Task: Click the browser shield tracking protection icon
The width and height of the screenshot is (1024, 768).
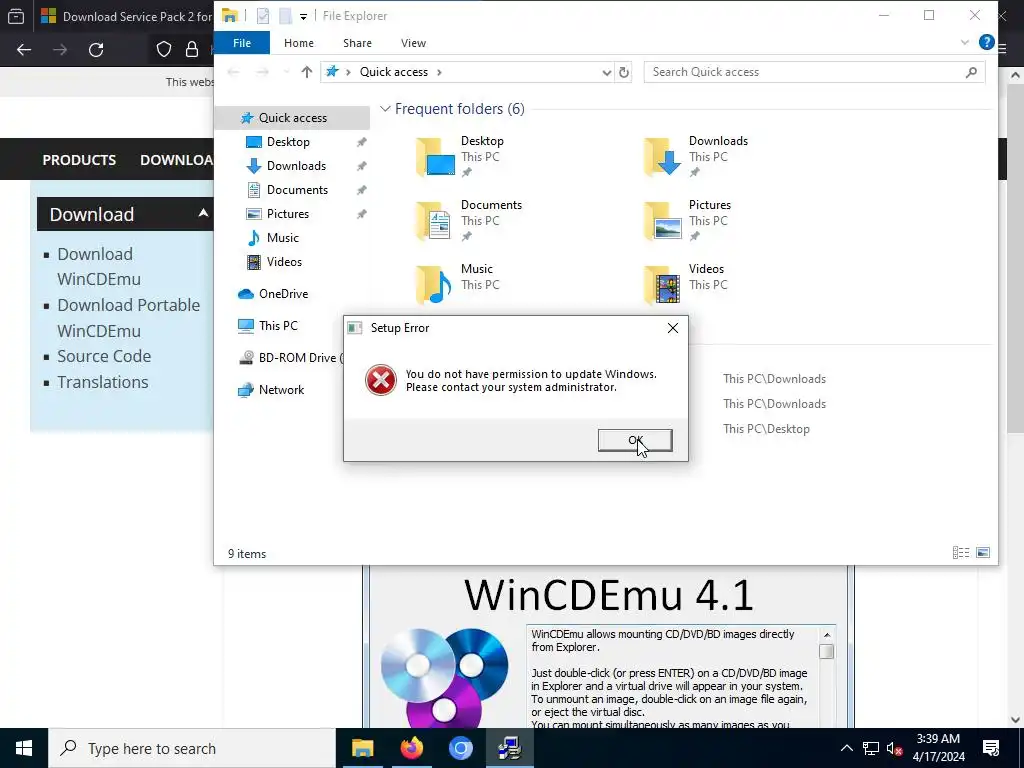Action: (164, 49)
